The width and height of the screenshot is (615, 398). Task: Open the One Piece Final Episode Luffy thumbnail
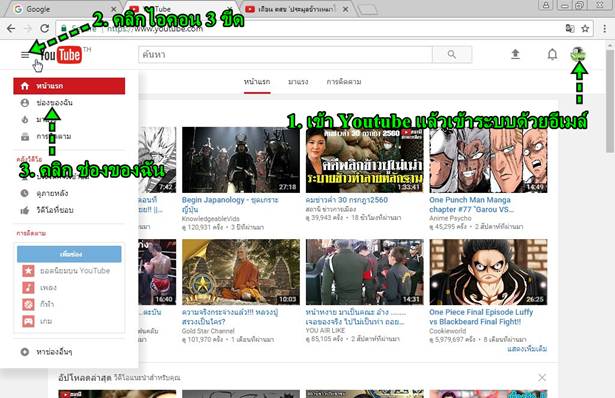488,272
